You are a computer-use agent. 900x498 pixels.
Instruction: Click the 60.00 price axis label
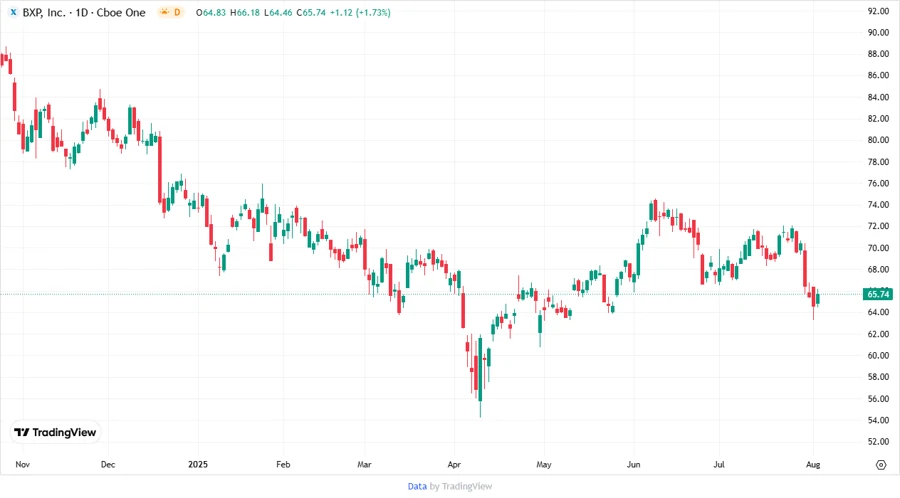click(878, 356)
